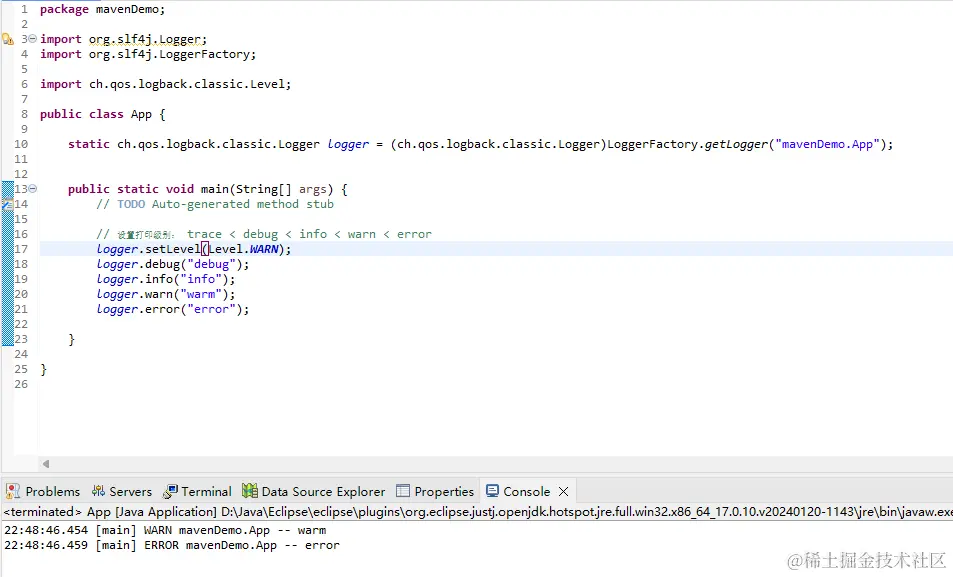Click the Servers tab icon
The image size is (953, 577).
click(x=98, y=491)
